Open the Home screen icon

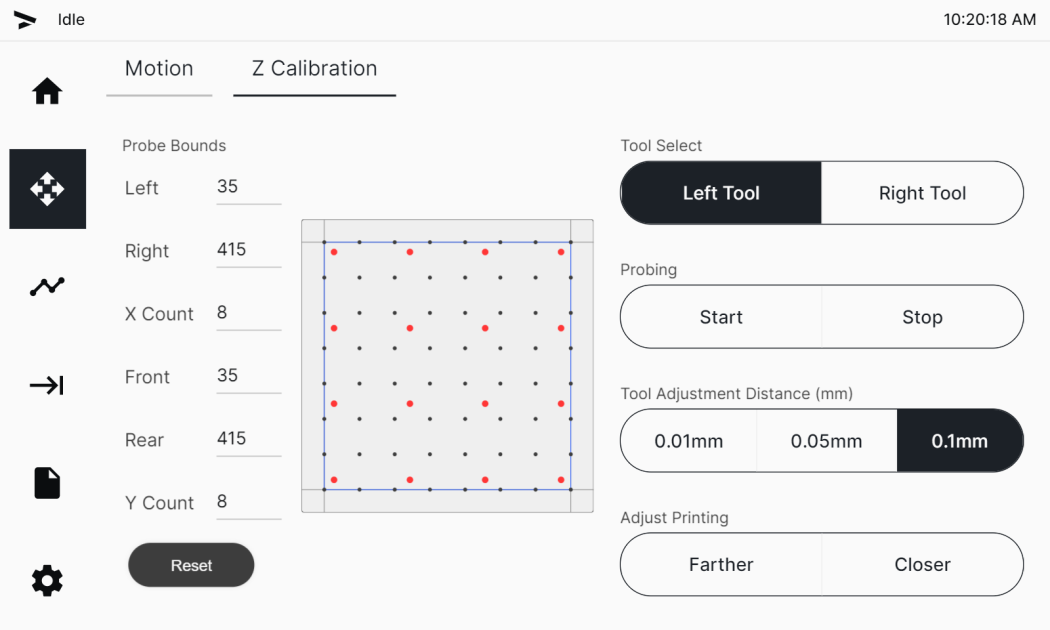47,91
